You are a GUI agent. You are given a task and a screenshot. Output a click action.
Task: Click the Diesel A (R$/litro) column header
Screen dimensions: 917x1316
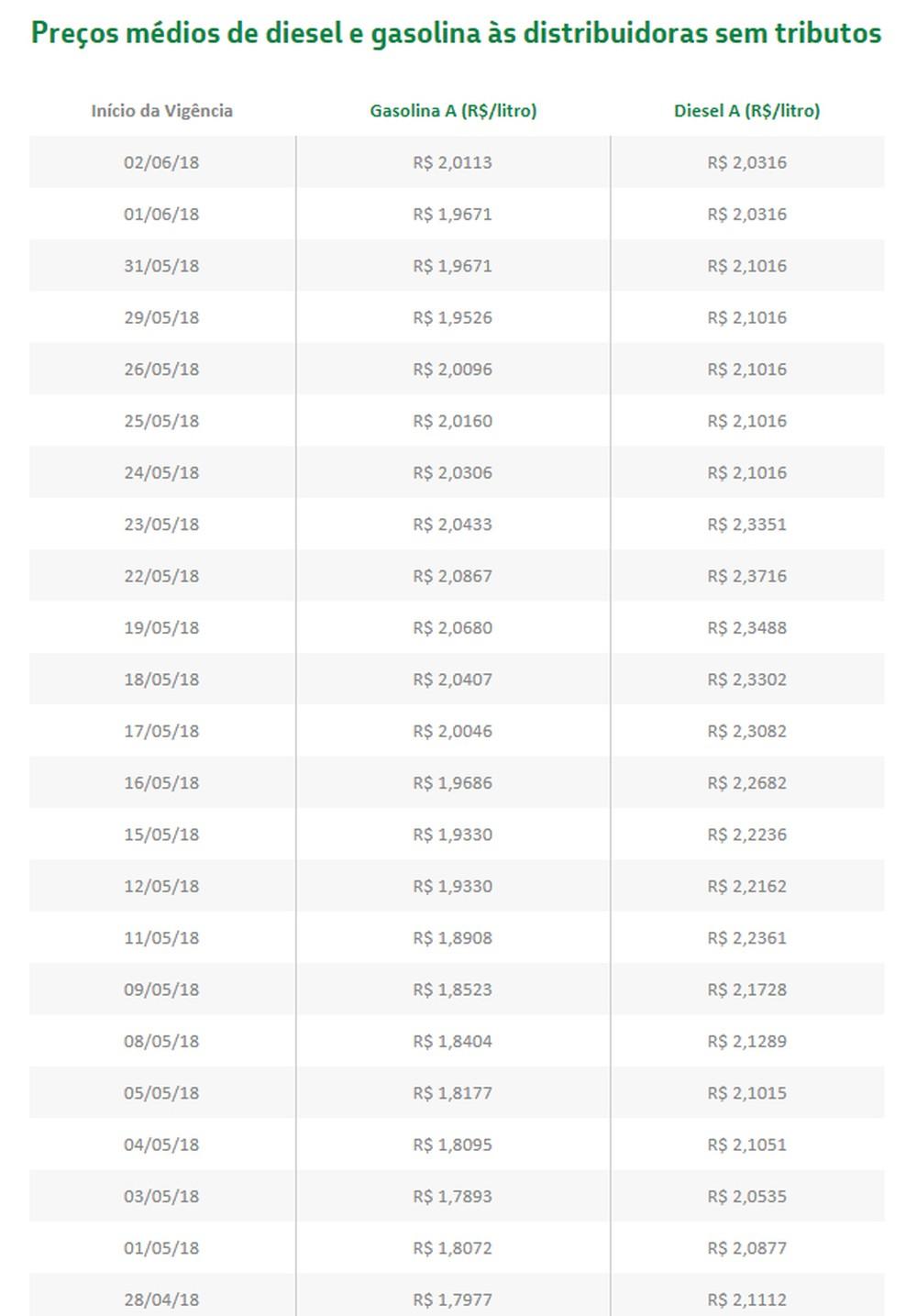click(x=746, y=111)
